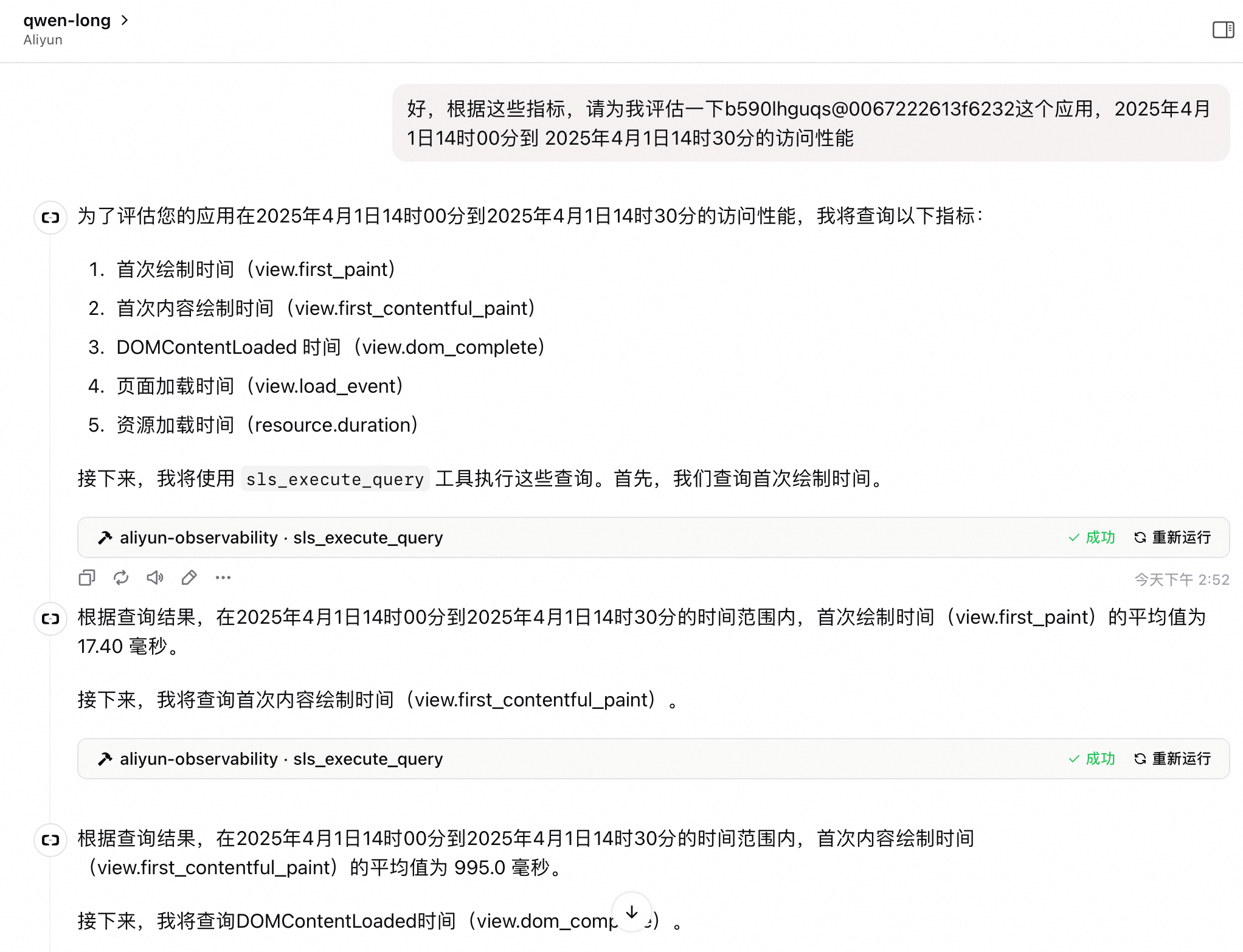Click the read aloud speaker icon
Screen dimensions: 1243x952
click(x=155, y=578)
